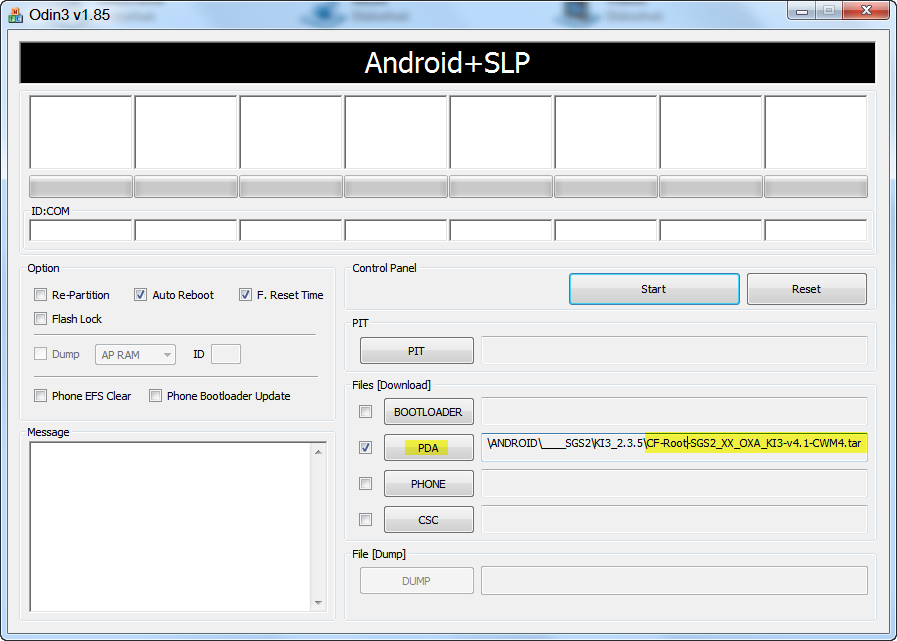Image resolution: width=897 pixels, height=641 pixels.
Task: Click the Dump ID input box
Action: [226, 354]
